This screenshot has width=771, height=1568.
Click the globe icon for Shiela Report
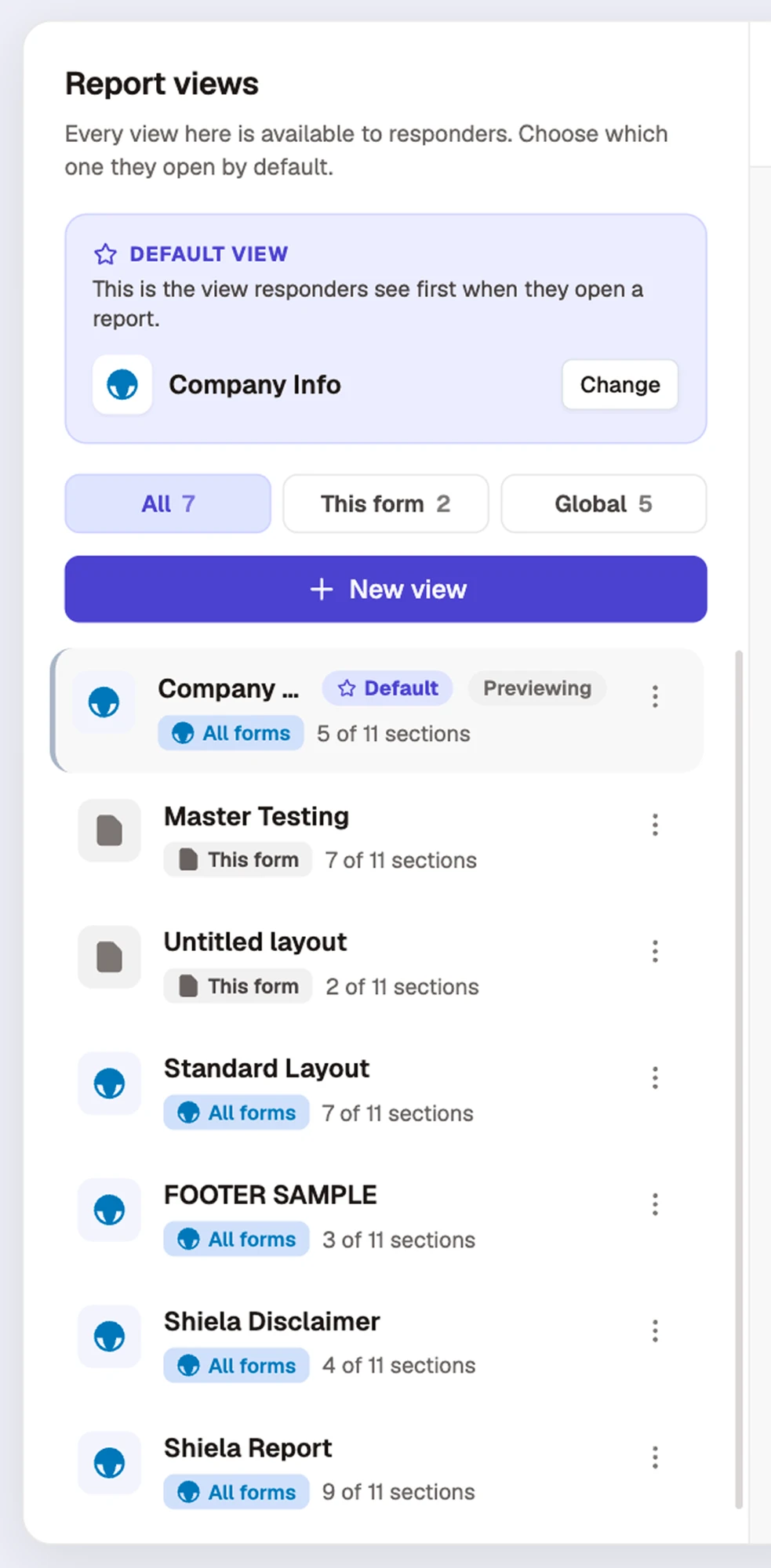pyautogui.click(x=109, y=1463)
